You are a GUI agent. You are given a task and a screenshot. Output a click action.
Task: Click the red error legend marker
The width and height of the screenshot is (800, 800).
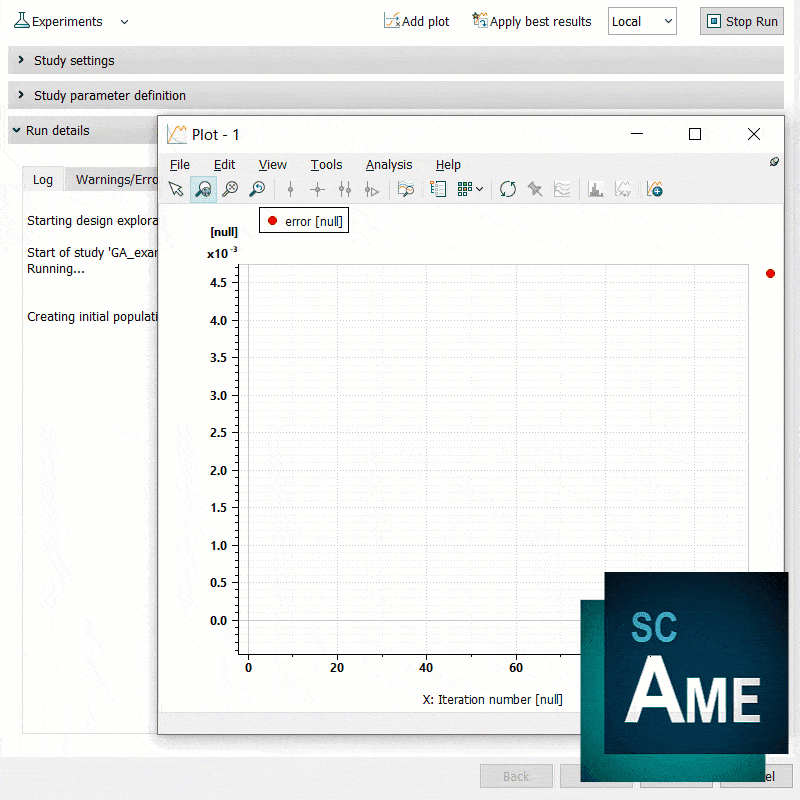[272, 221]
